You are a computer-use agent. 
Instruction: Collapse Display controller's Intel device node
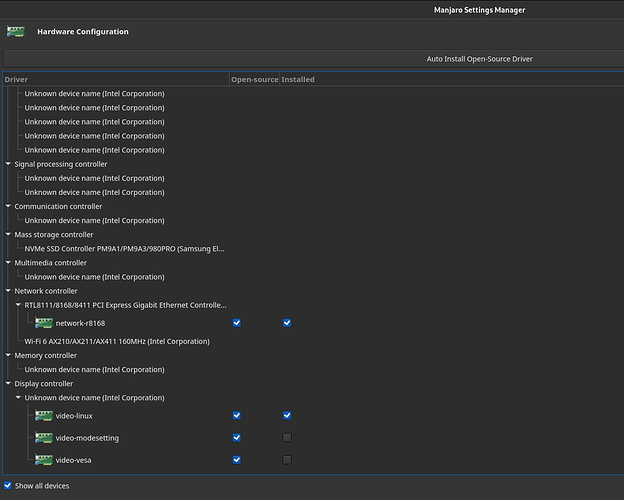coord(18,397)
